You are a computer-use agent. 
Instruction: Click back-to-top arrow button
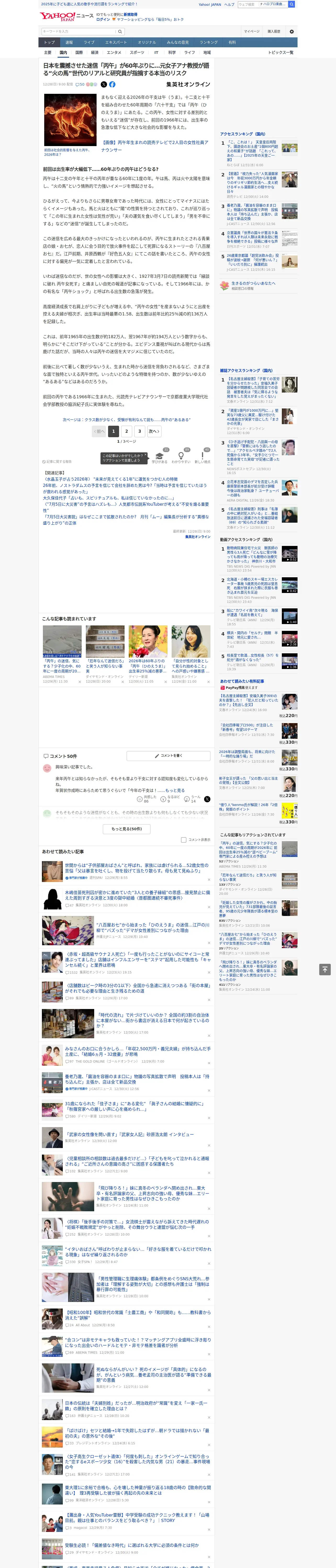click(325, 970)
